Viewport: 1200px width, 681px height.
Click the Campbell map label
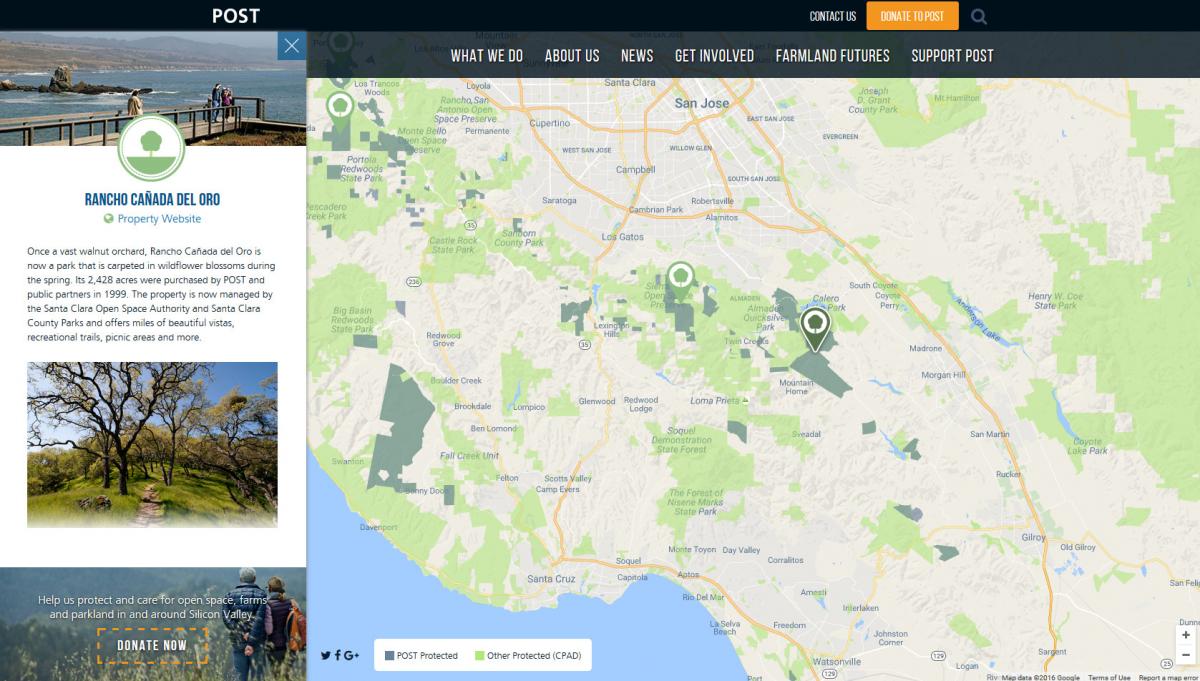tap(635, 170)
